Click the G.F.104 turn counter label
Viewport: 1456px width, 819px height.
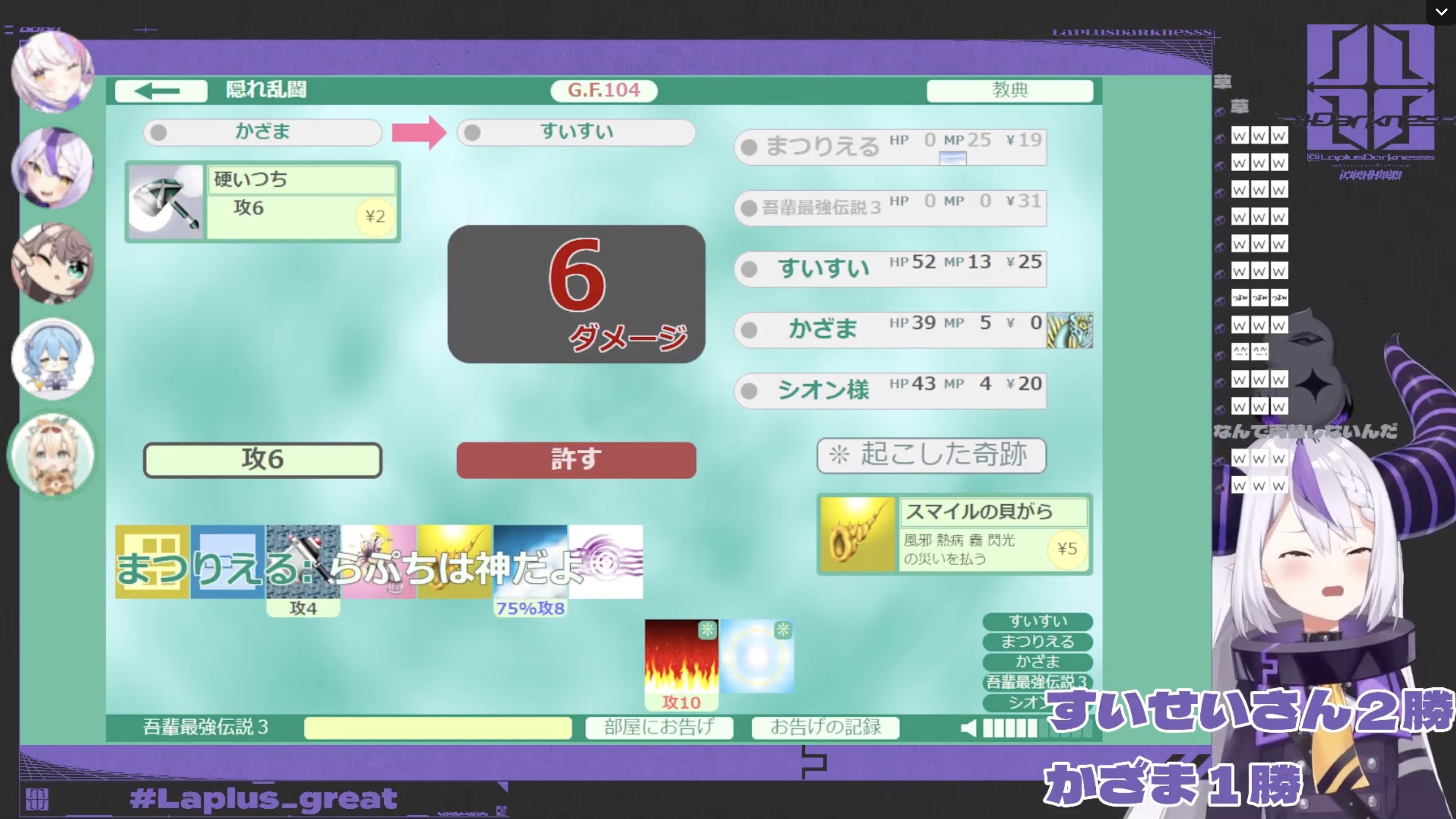pyautogui.click(x=604, y=91)
